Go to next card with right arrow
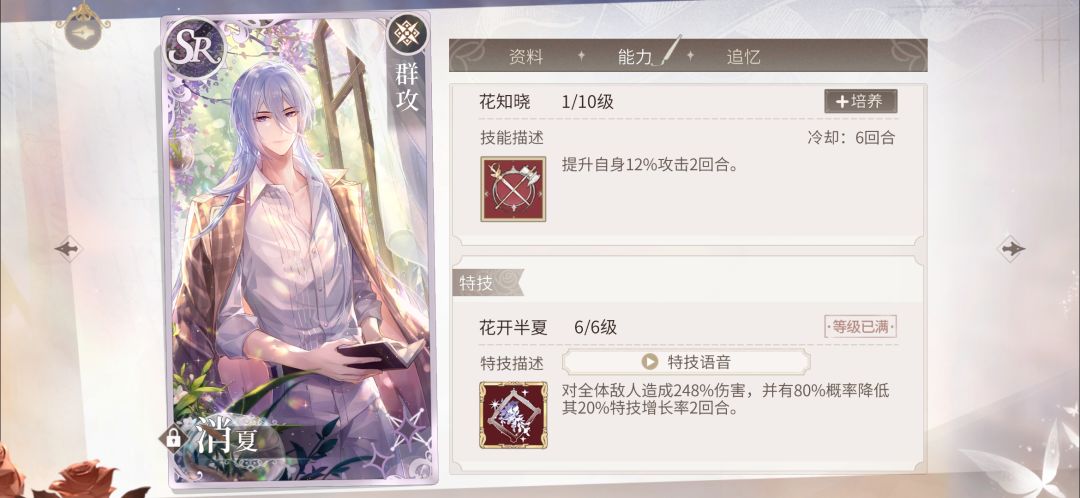Viewport: 1080px width, 498px height. click(1011, 248)
